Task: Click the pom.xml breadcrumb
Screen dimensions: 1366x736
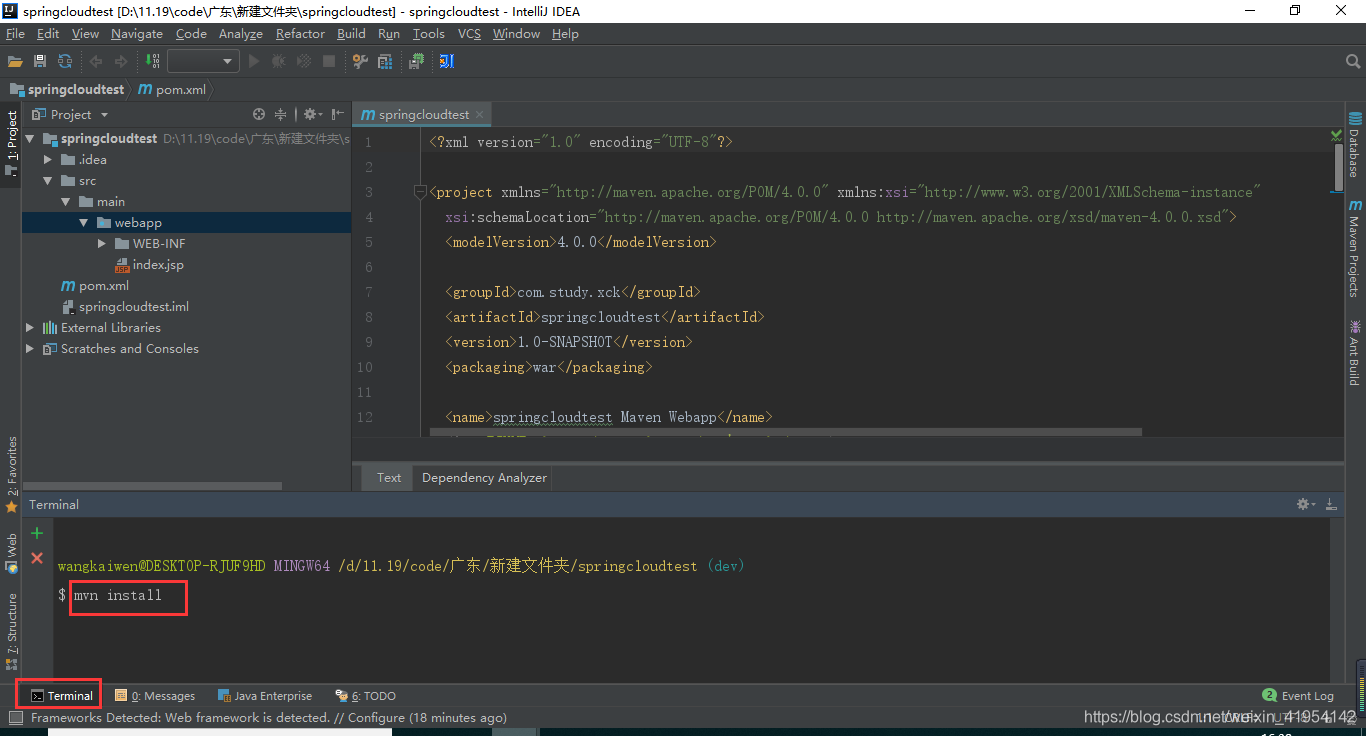Action: tap(172, 89)
